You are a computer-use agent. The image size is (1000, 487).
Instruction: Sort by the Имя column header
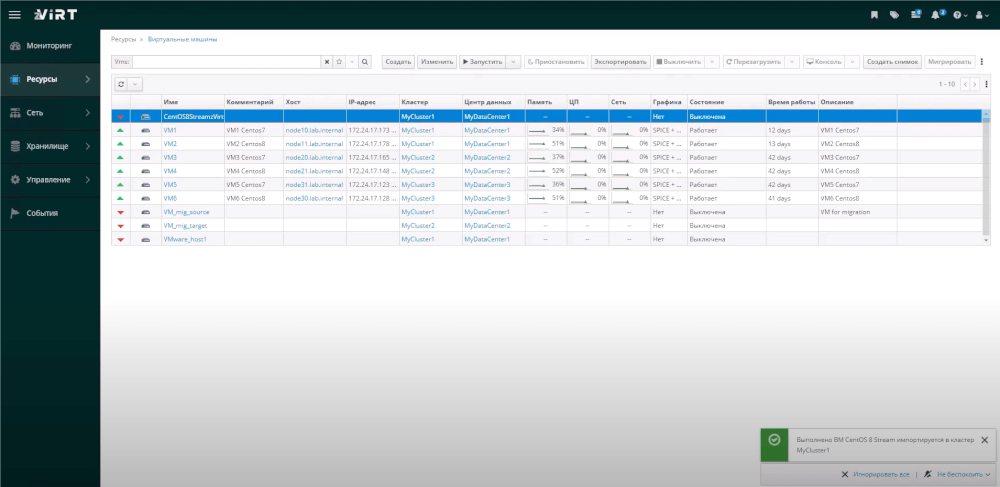click(193, 102)
